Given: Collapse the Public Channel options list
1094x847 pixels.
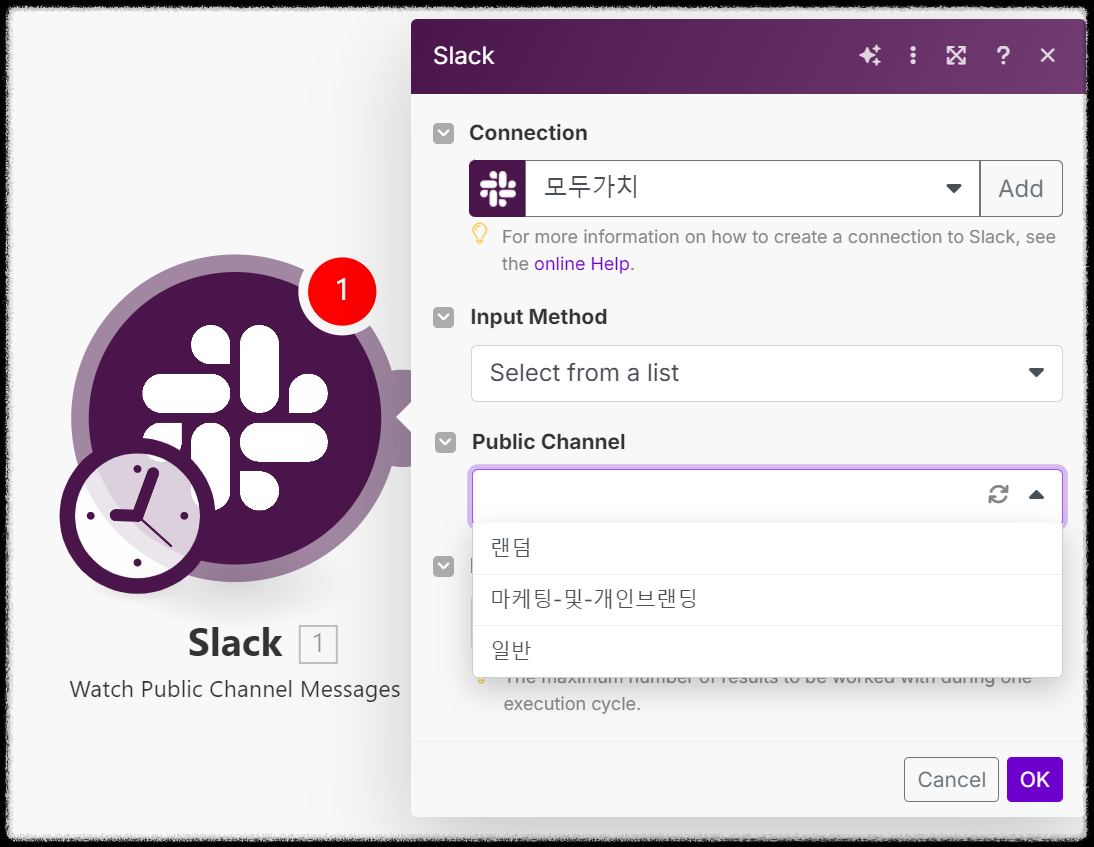Looking at the screenshot, I should click(x=1037, y=494).
